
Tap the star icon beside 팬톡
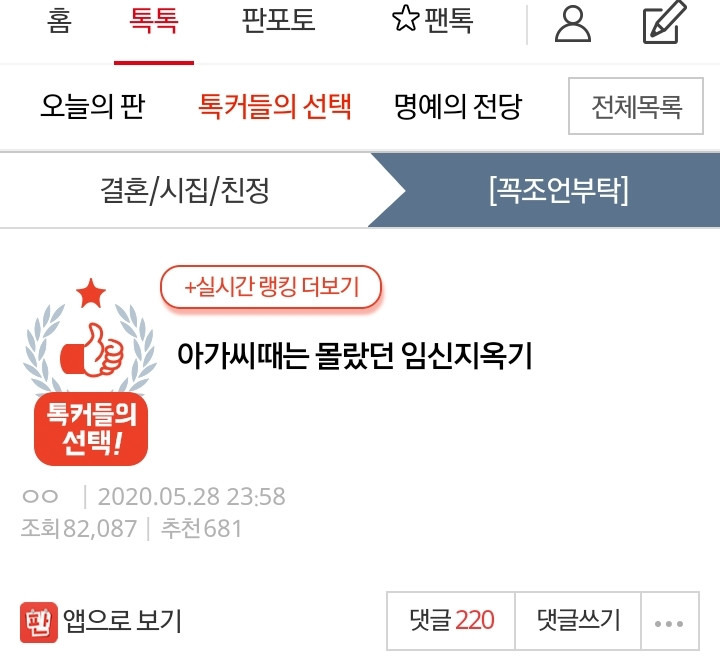405,19
